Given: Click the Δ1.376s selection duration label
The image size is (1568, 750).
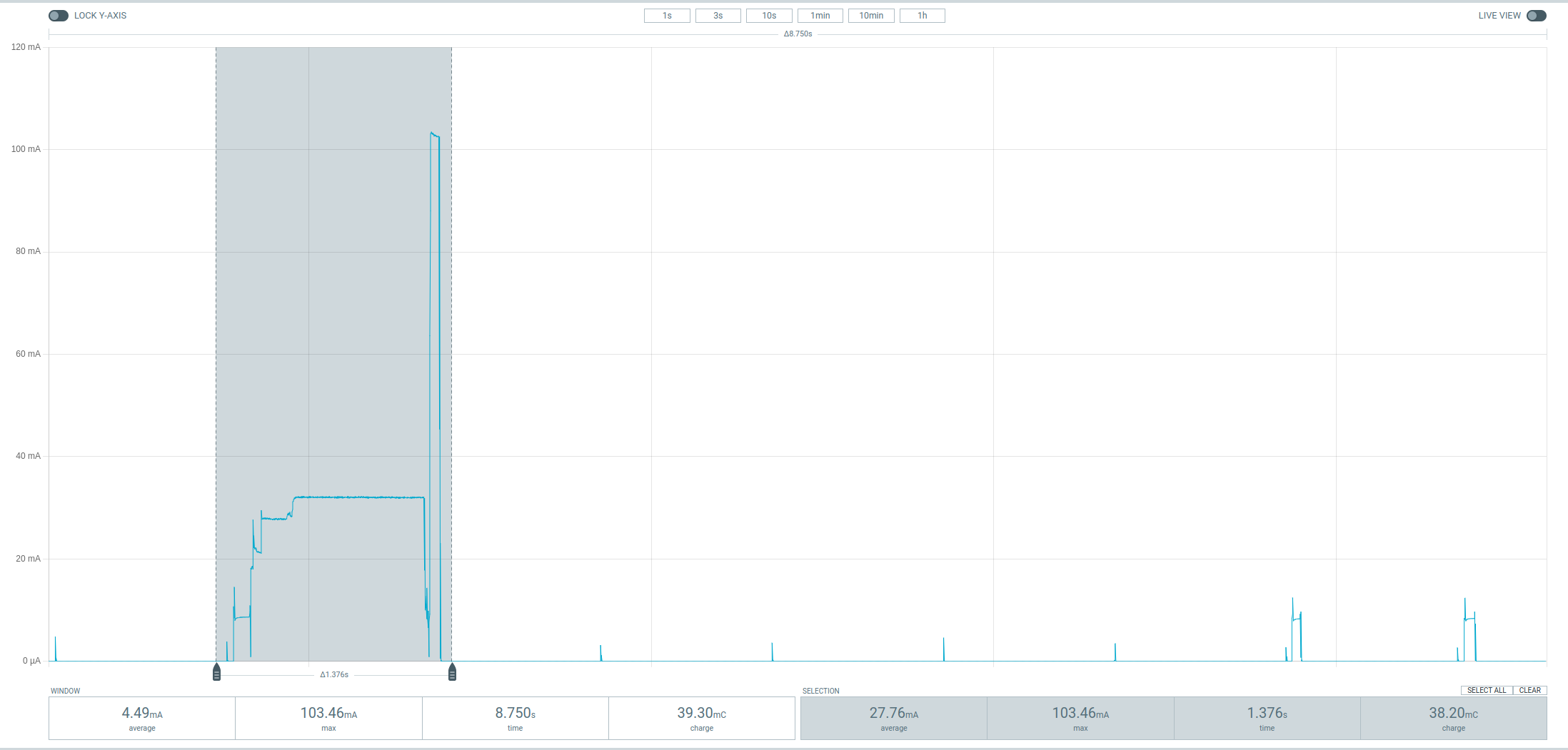Looking at the screenshot, I should [334, 674].
